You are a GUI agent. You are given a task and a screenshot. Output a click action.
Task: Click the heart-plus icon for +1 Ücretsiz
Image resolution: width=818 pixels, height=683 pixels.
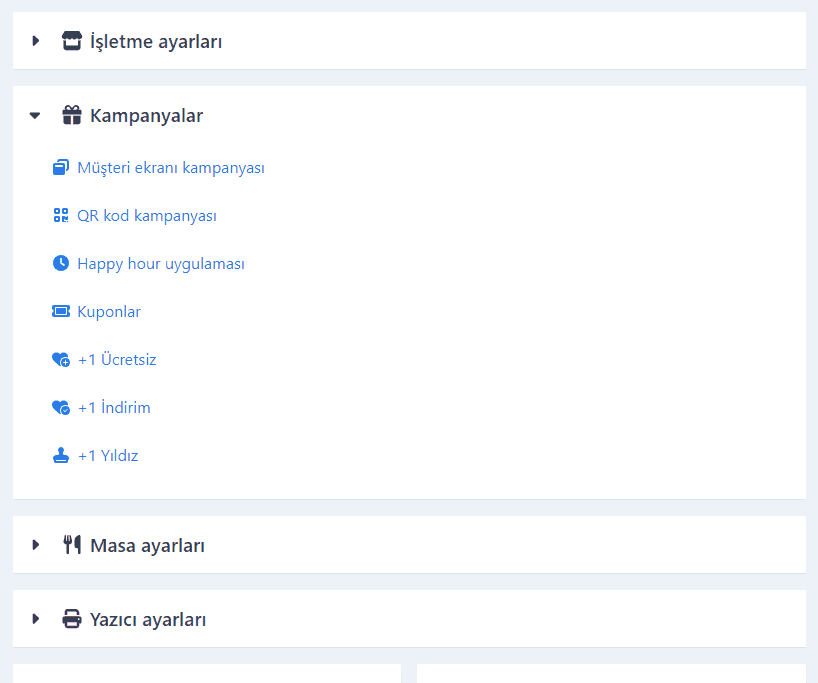61,360
